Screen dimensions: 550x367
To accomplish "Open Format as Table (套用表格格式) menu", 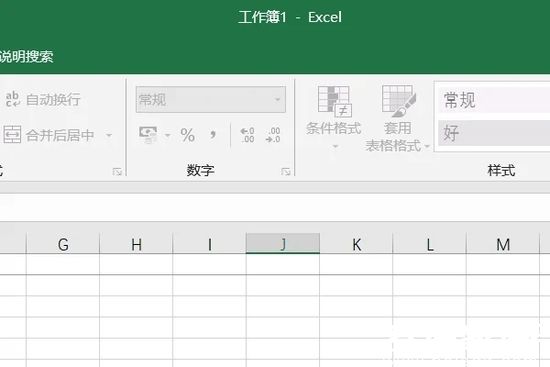I will (x=397, y=119).
